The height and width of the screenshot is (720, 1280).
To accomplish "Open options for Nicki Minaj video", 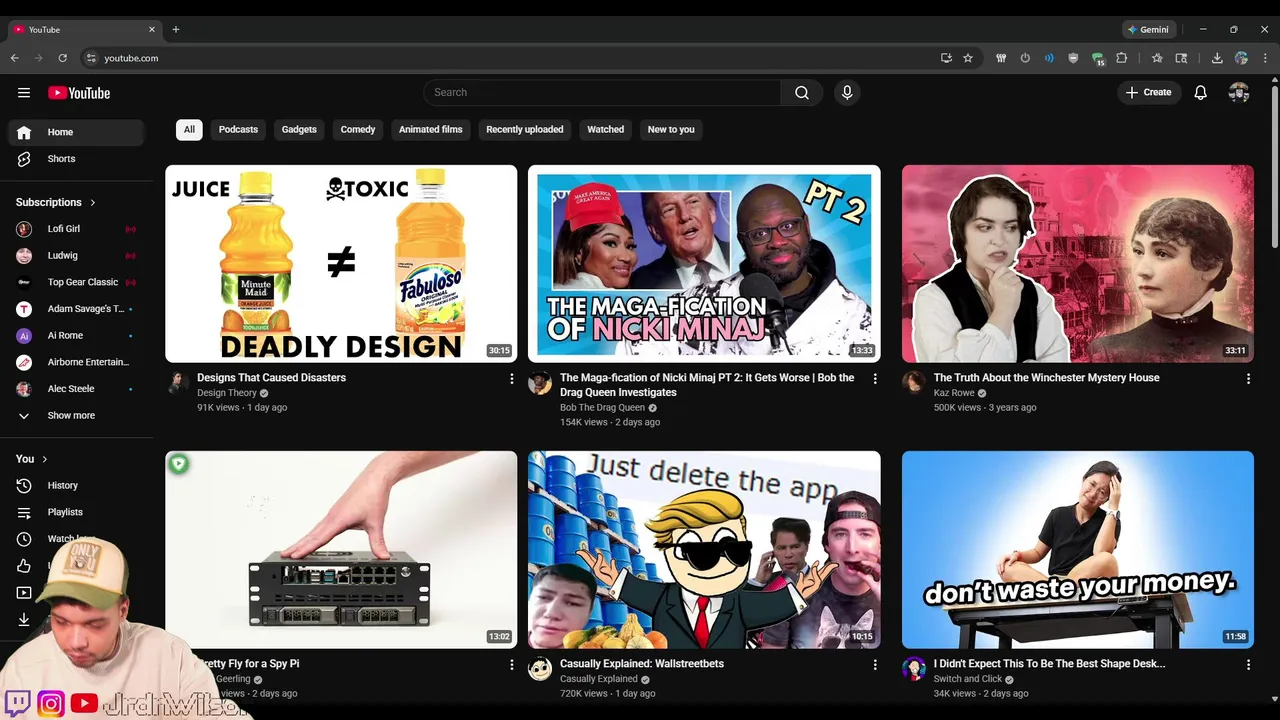I will coord(875,379).
